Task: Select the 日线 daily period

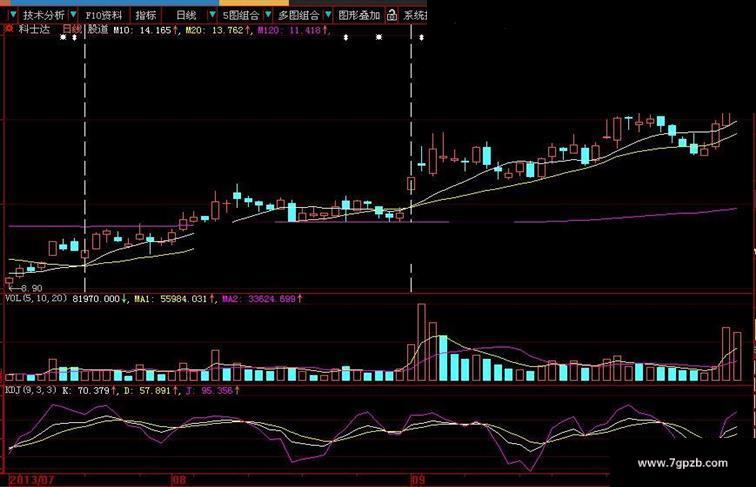Action: (x=186, y=15)
